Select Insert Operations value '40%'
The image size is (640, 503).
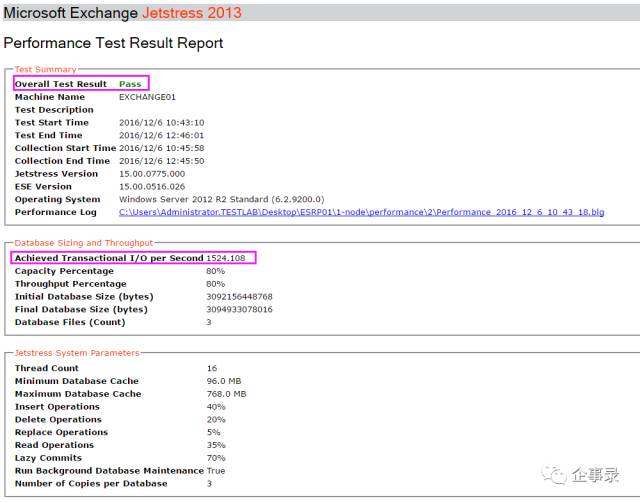216,407
